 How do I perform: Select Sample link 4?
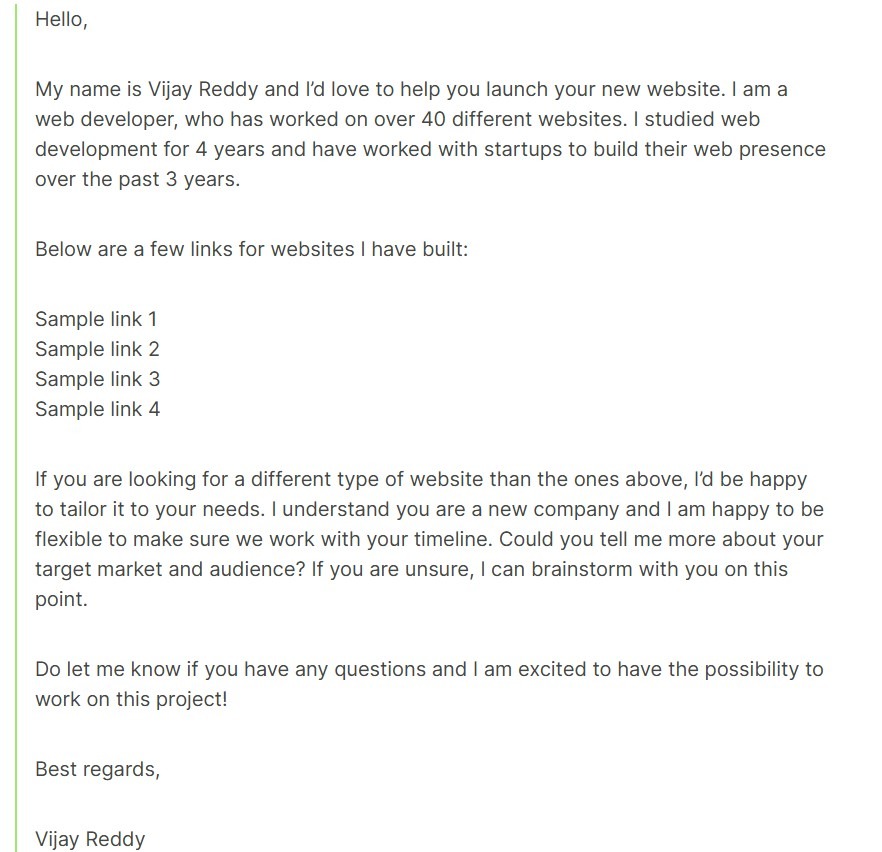pyautogui.click(x=97, y=409)
